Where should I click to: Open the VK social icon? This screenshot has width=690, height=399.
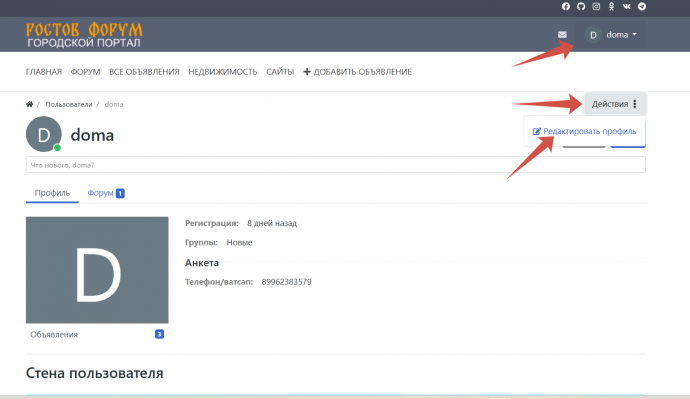(627, 7)
